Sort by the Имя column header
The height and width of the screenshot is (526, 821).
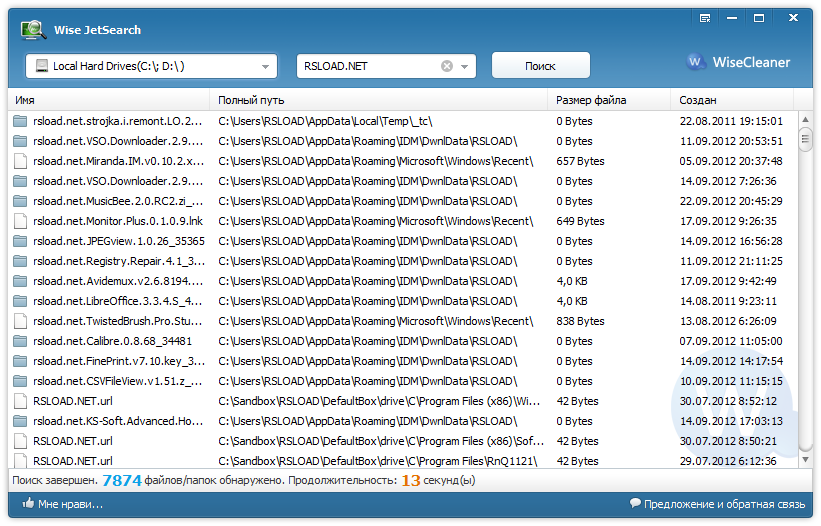[109, 100]
